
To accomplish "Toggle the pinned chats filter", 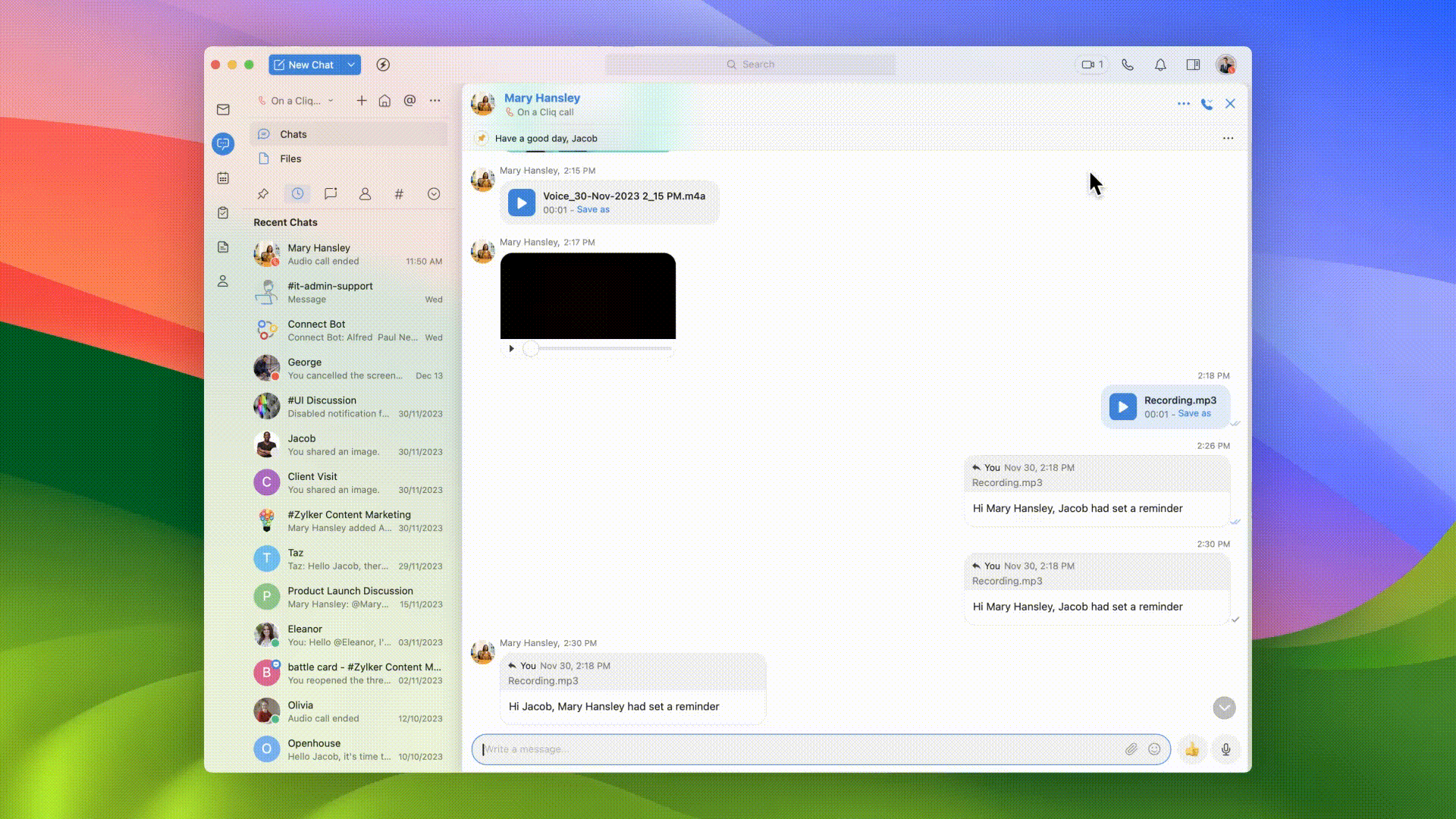I will pyautogui.click(x=263, y=194).
